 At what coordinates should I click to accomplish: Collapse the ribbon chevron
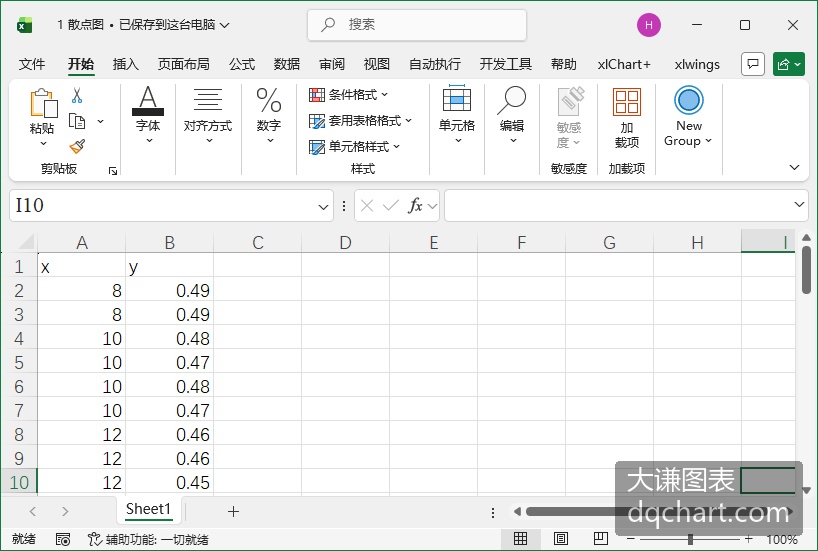(x=794, y=167)
